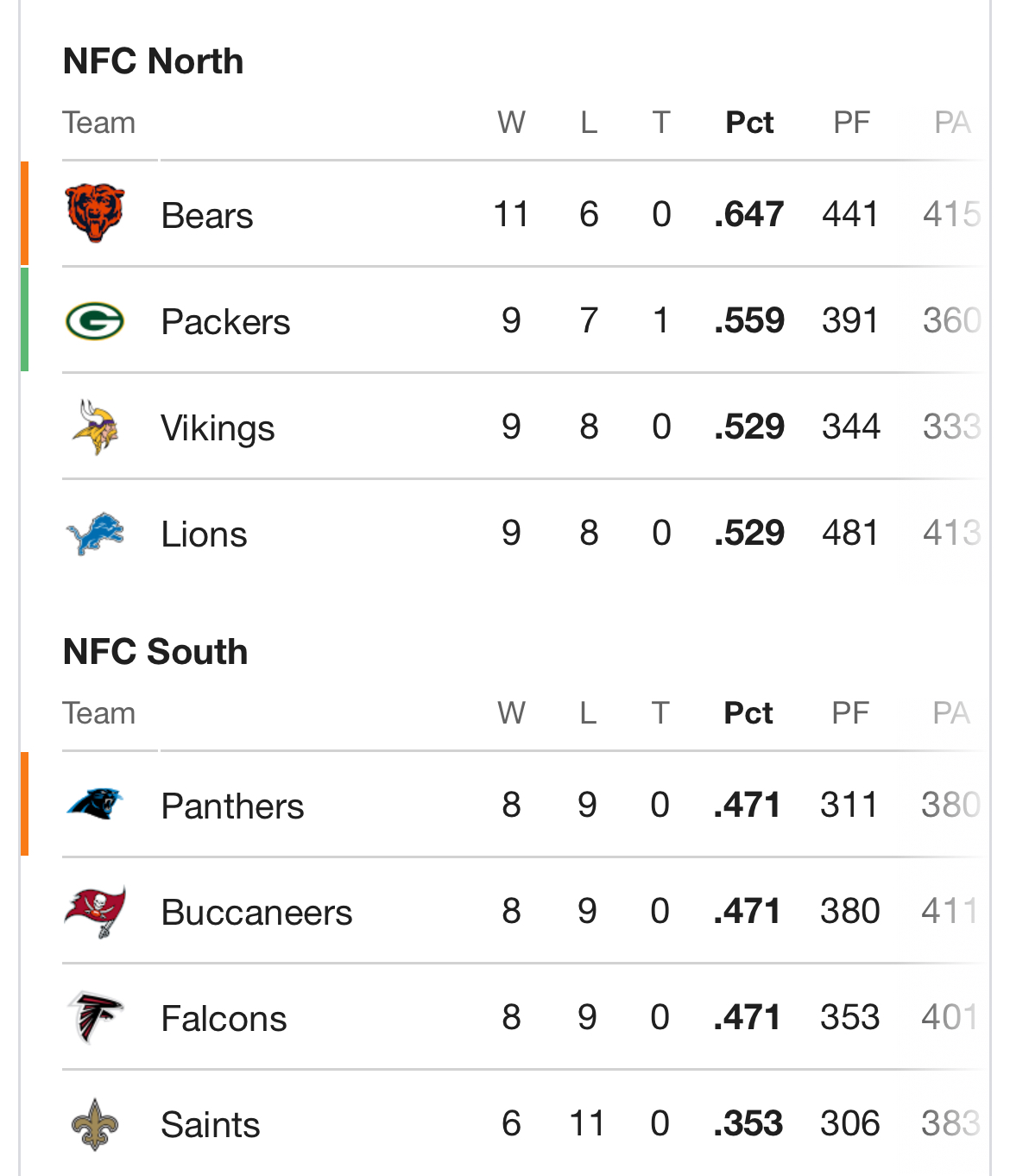Open the Vikings team page

218,428
